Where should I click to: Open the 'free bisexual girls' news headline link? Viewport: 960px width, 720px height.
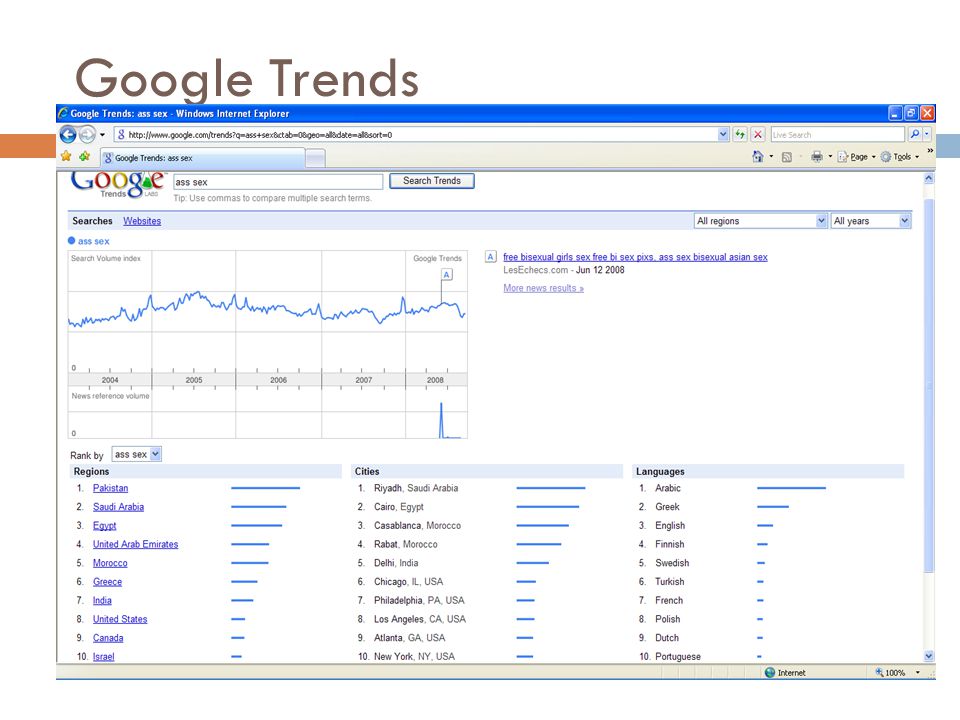[635, 257]
